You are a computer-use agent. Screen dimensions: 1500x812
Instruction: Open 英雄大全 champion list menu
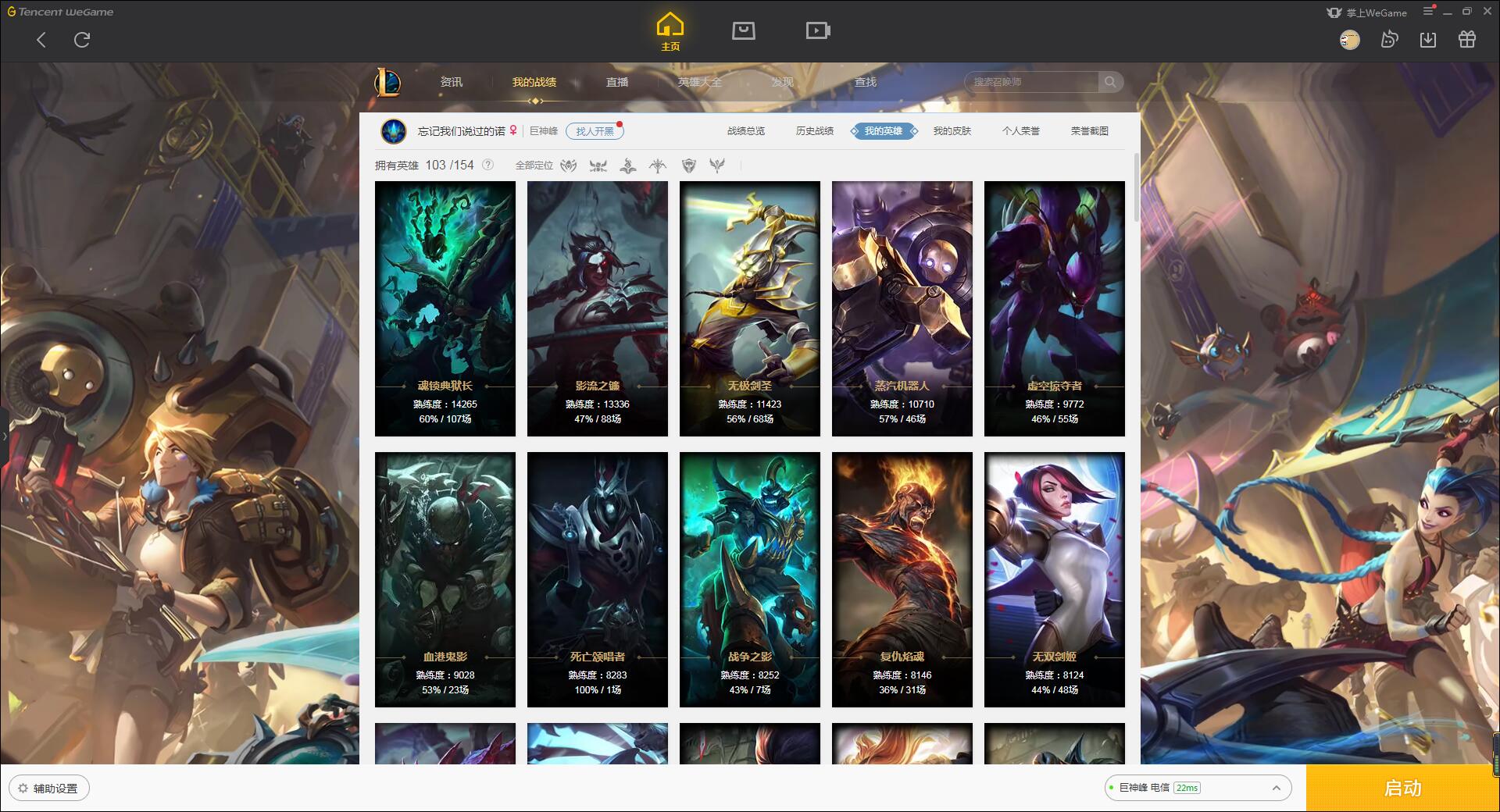pos(700,82)
